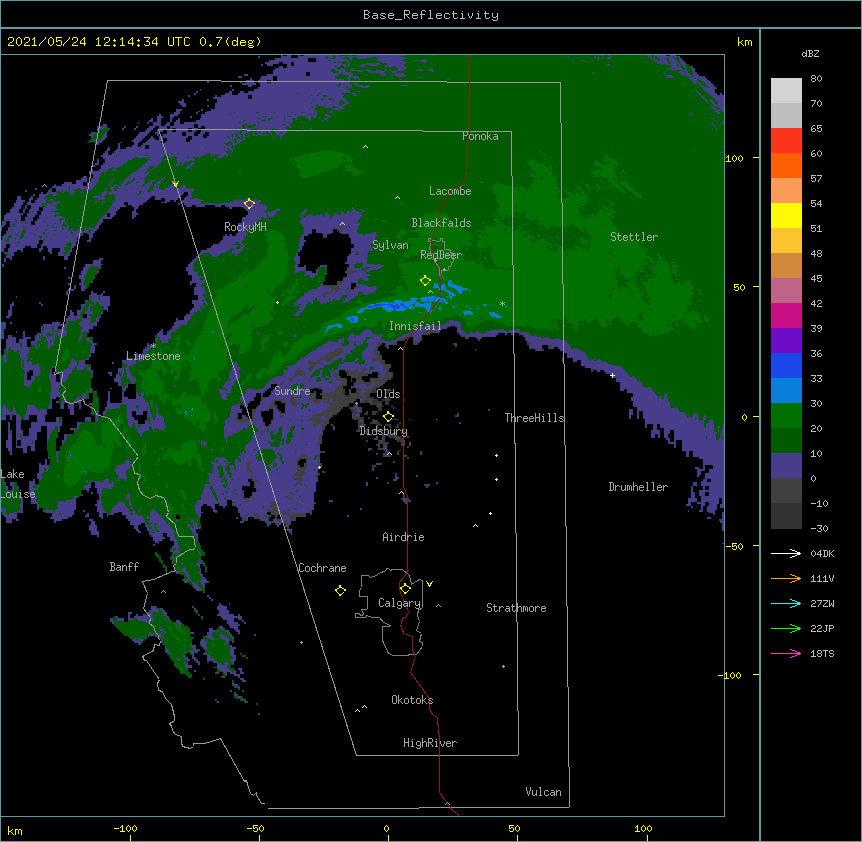Select the orange 111V arrow legend icon
This screenshot has width=862, height=842.
(x=786, y=578)
